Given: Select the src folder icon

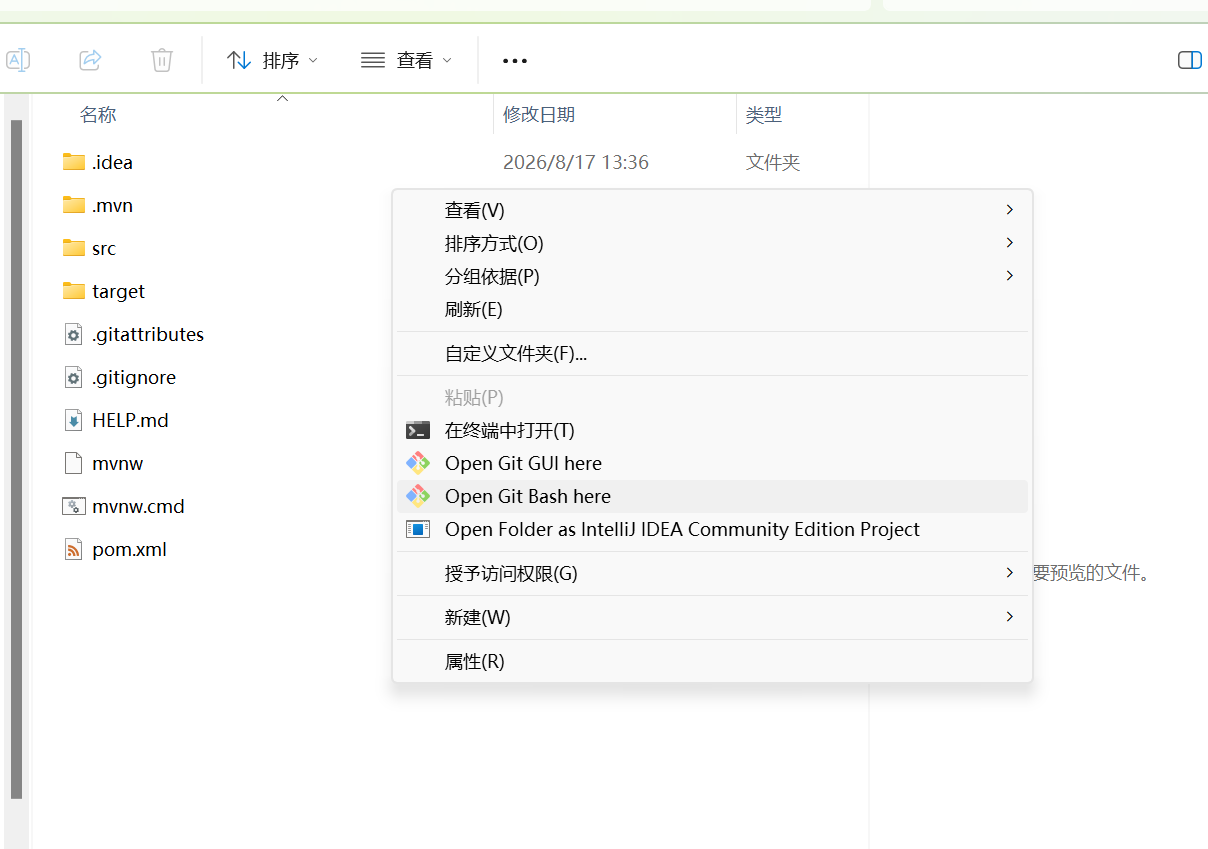Looking at the screenshot, I should (x=73, y=248).
